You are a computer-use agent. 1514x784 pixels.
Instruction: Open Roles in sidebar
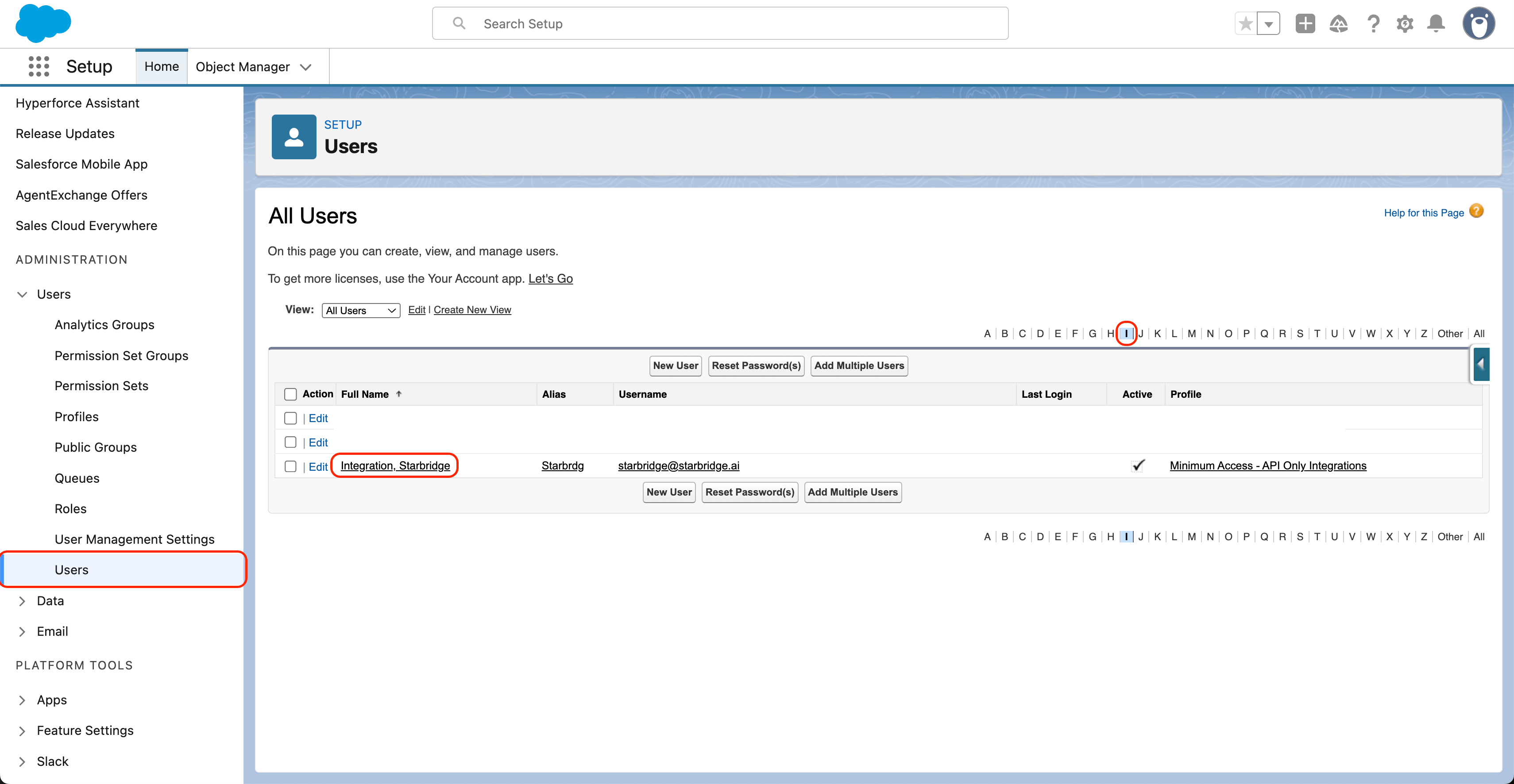click(70, 508)
